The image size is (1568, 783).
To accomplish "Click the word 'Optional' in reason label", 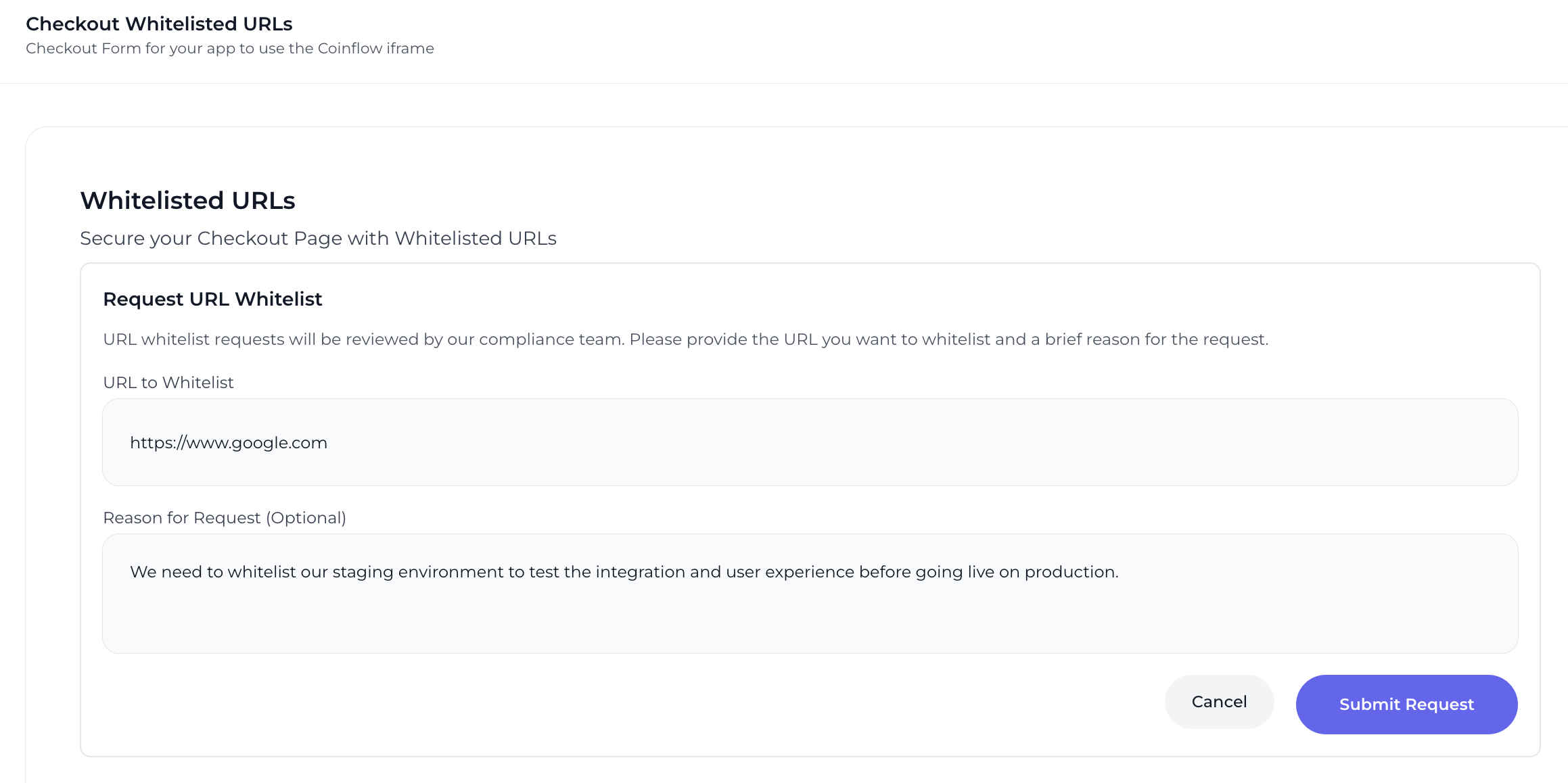I will (306, 518).
